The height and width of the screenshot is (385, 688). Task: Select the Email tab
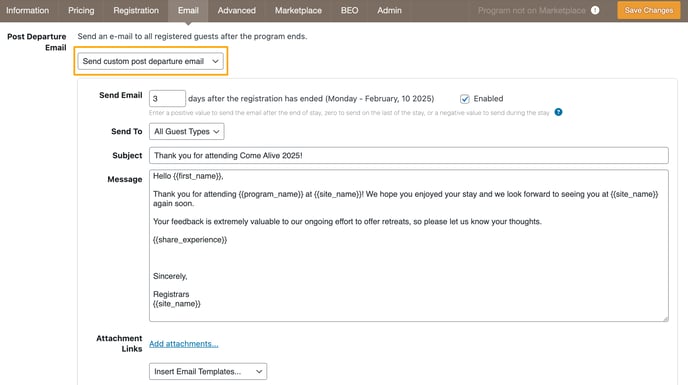point(188,11)
